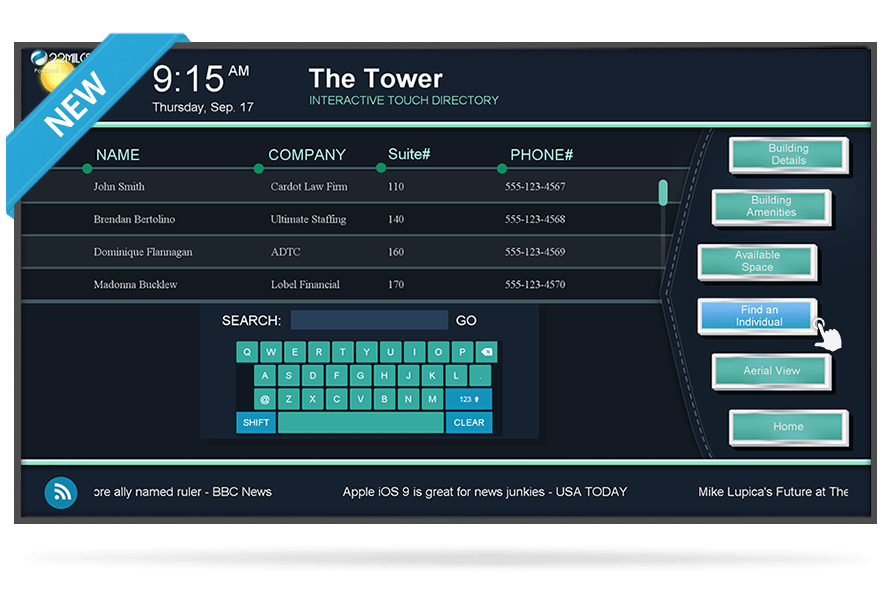Select Find an Individual
This screenshot has height=604, width=890.
tap(757, 316)
